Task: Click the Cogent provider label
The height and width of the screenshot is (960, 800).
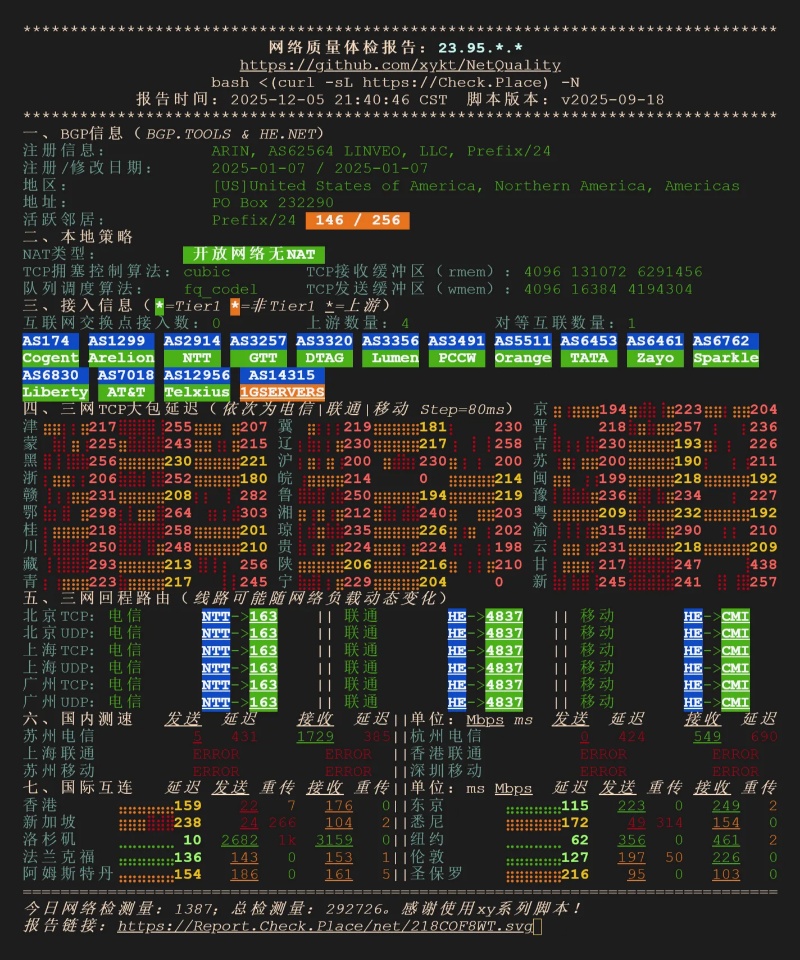Action: pyautogui.click(x=51, y=358)
